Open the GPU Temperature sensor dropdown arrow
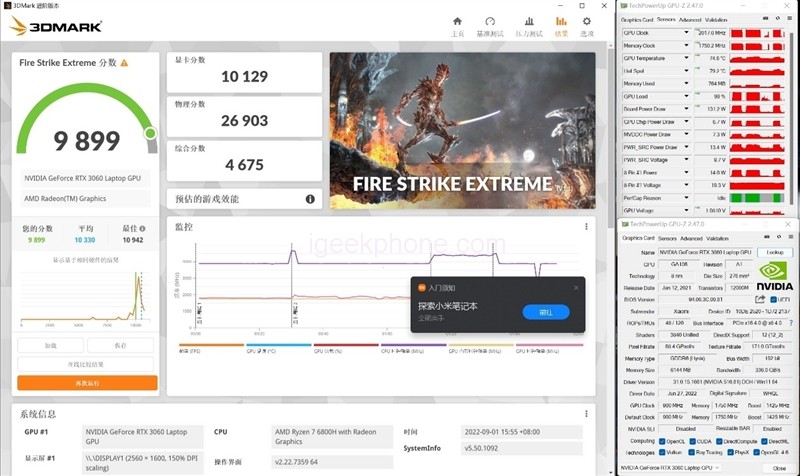The height and width of the screenshot is (476, 800). click(x=687, y=58)
